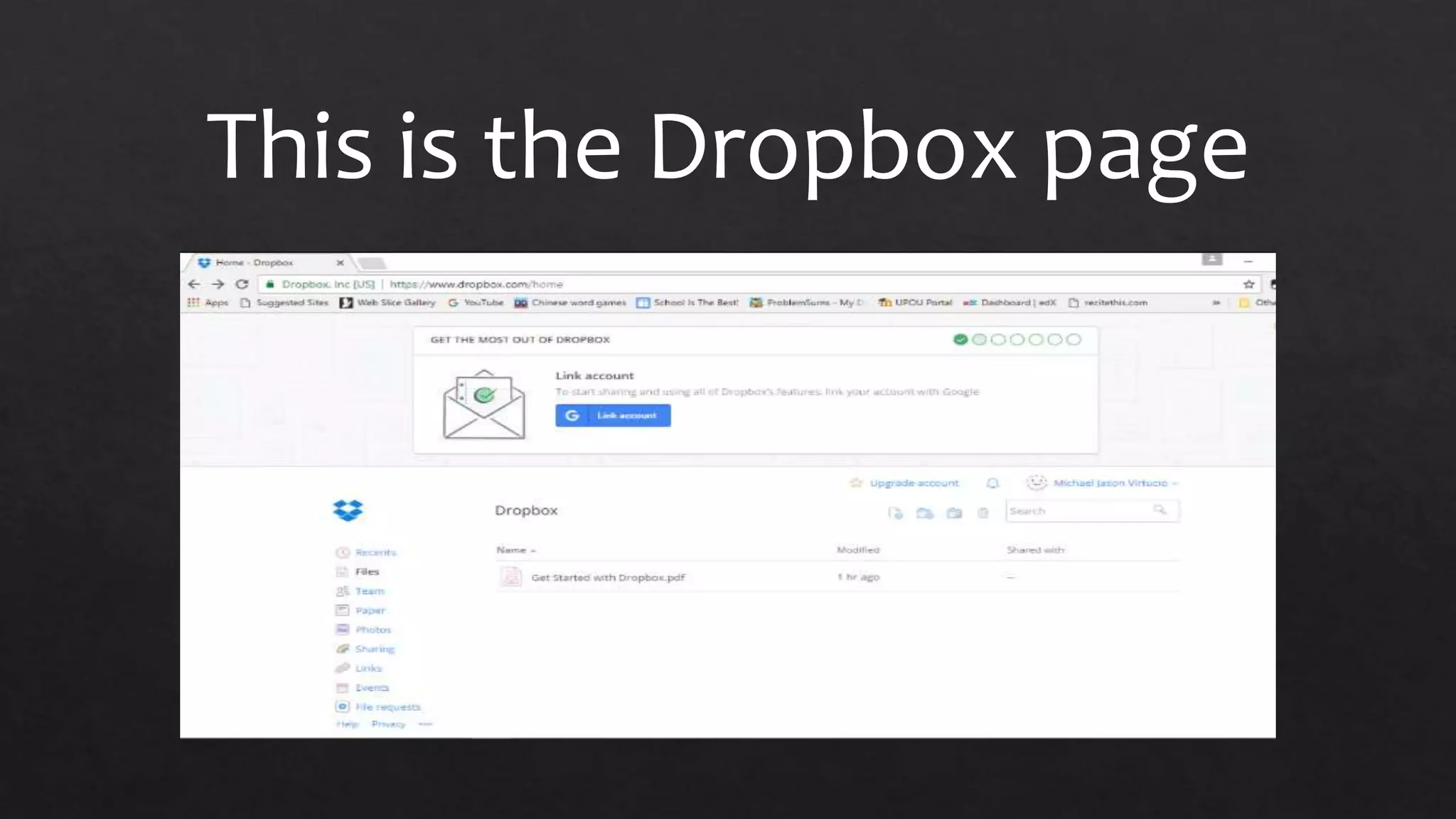
Task: Open the Michael Jason Virtucio account menu
Action: (1103, 483)
